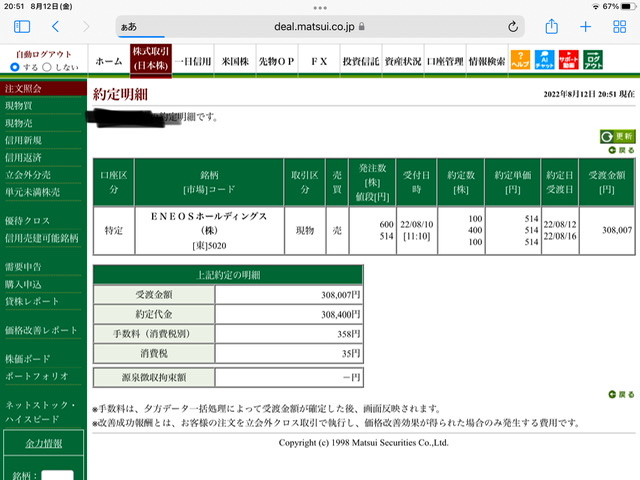The image size is (640, 480).
Task: Open the 資産状況 tab
Action: point(403,61)
